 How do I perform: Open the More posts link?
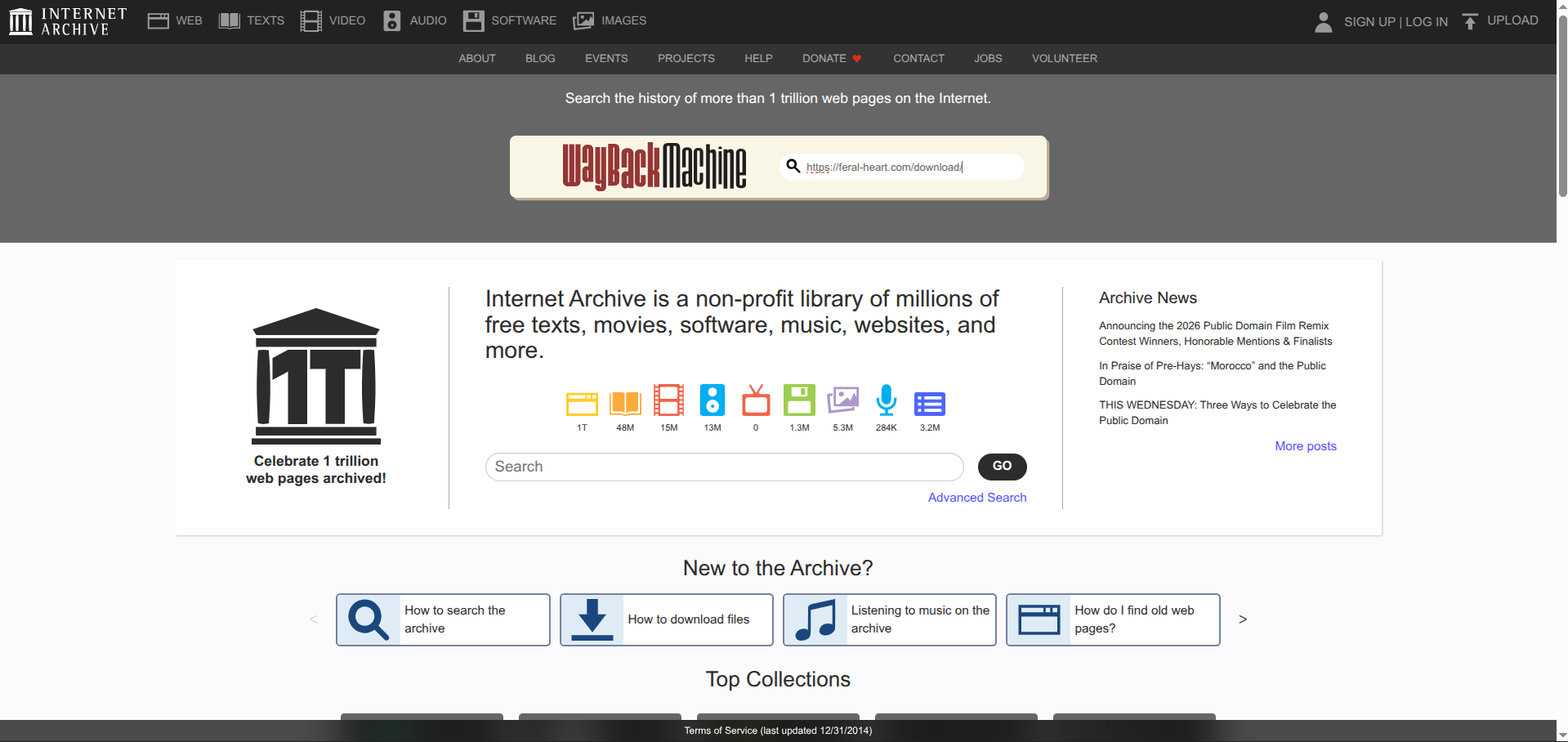point(1305,445)
